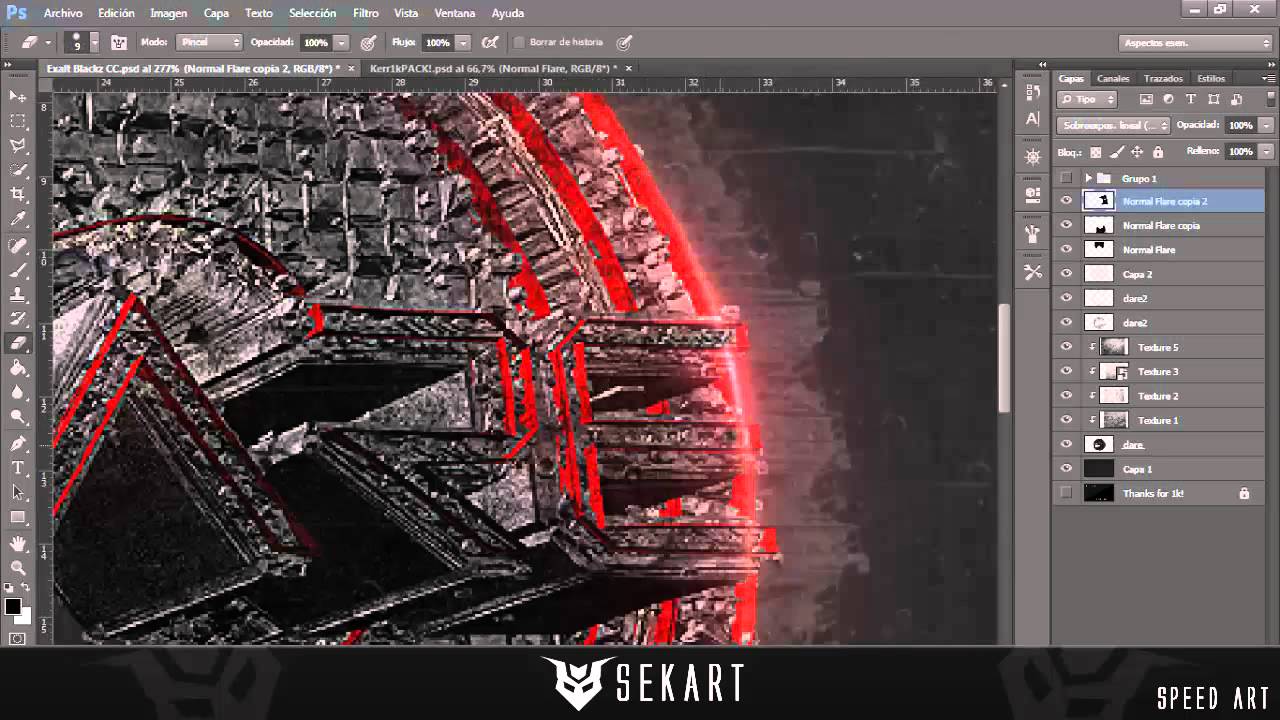The image size is (1280, 720).
Task: Open the Aspectos esen. workspace dropdown
Action: point(1195,43)
